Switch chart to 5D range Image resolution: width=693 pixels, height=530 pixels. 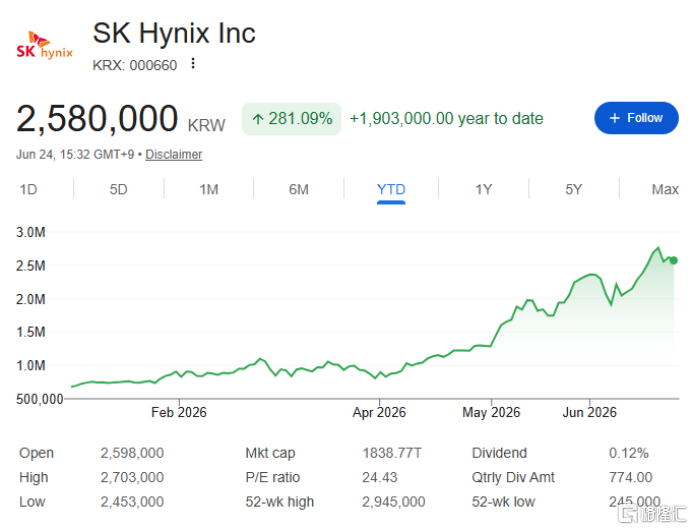click(118, 190)
